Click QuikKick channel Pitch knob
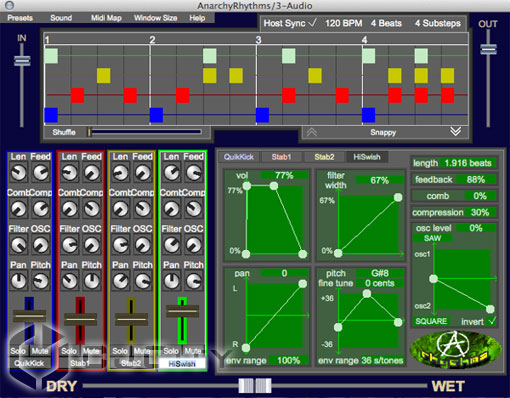Viewport: 510px width, 398px height. point(41,281)
